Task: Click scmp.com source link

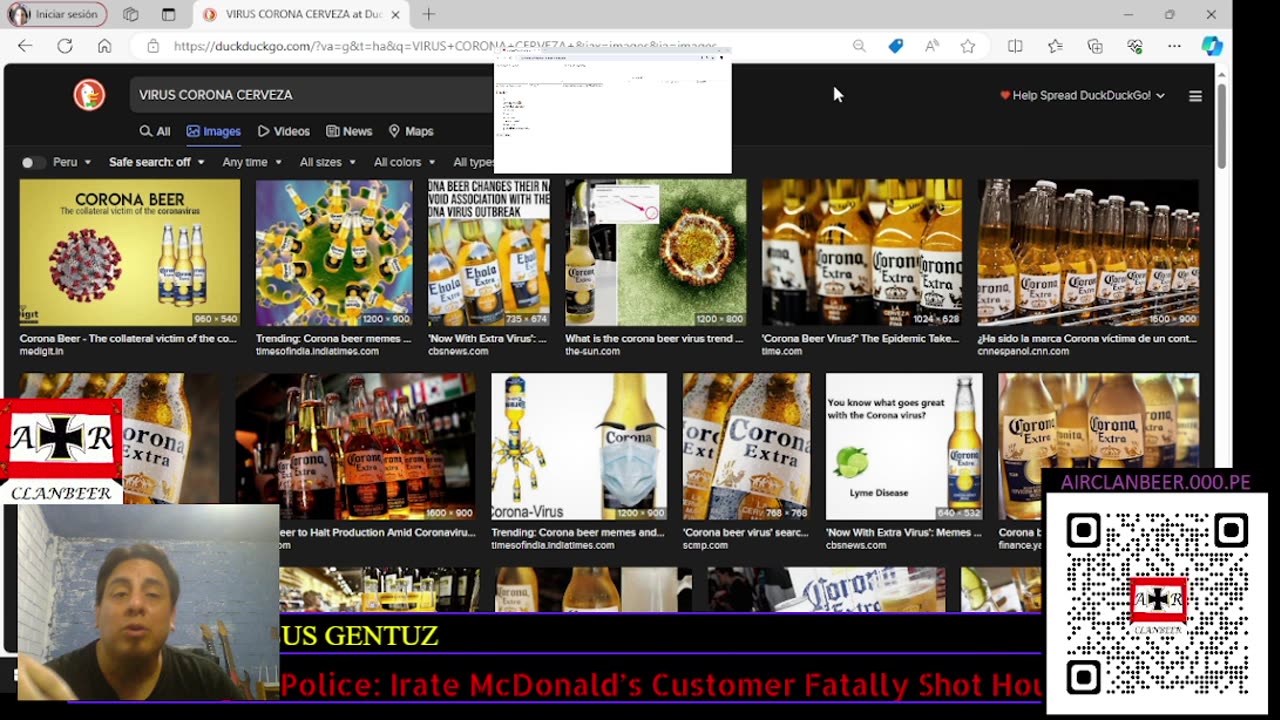Action: (705, 545)
